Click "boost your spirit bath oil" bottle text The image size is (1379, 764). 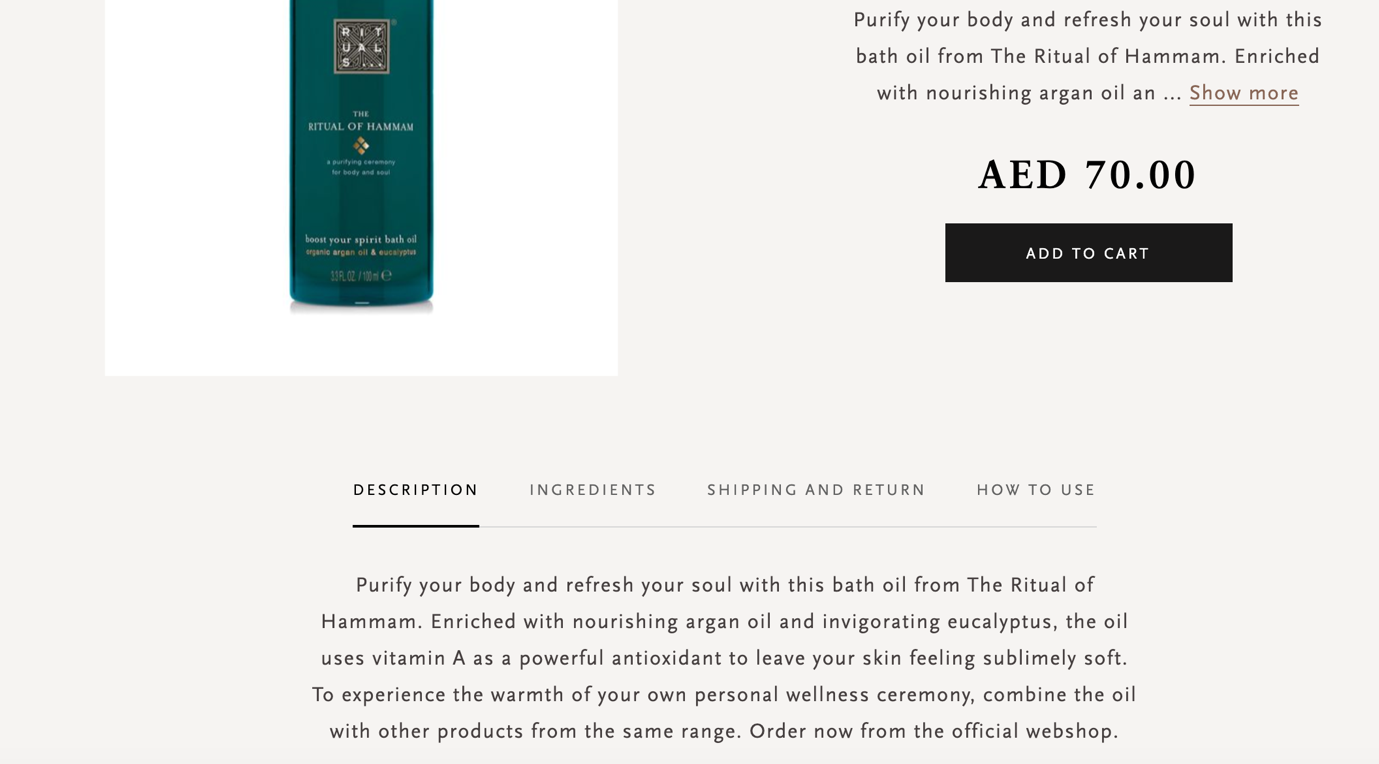pyautogui.click(x=361, y=240)
